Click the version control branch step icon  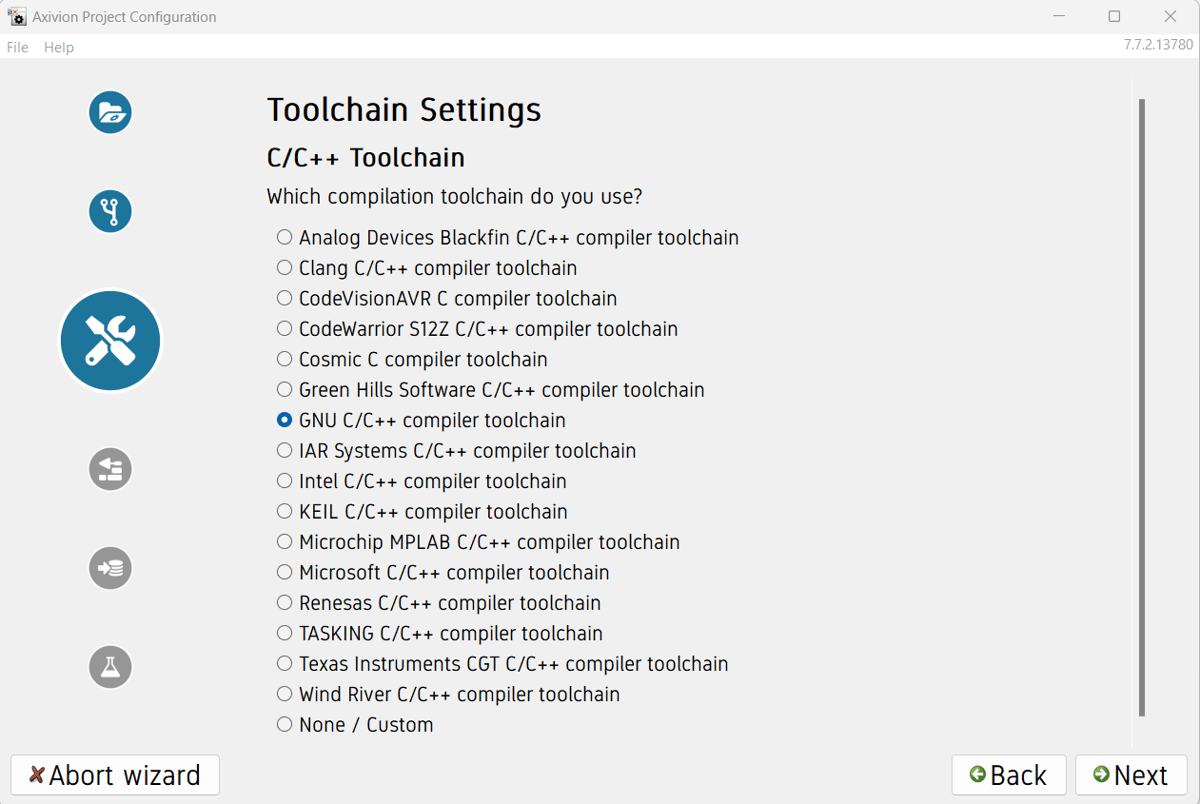[x=110, y=211]
